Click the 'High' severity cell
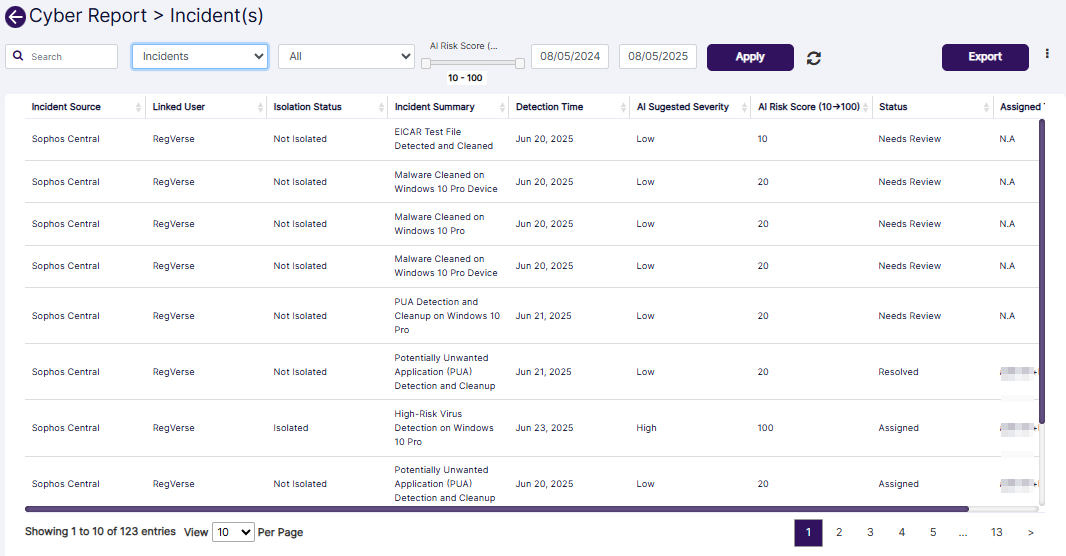Screen dimensions: 1066x556 tap(647, 428)
